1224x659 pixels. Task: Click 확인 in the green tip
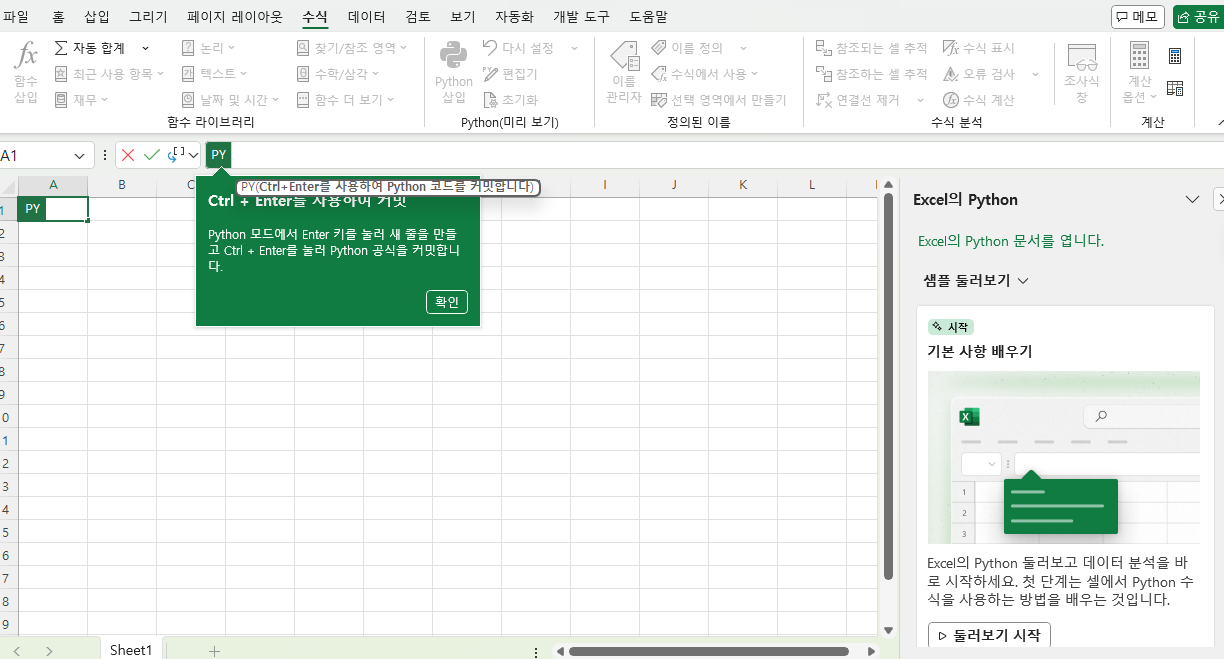click(446, 302)
